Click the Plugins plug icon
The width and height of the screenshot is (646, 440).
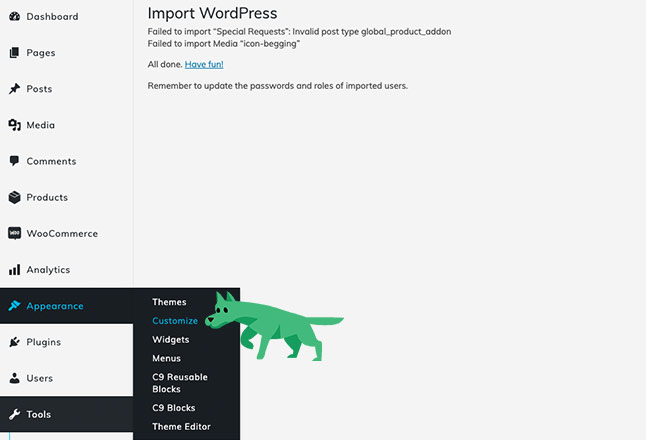click(14, 342)
